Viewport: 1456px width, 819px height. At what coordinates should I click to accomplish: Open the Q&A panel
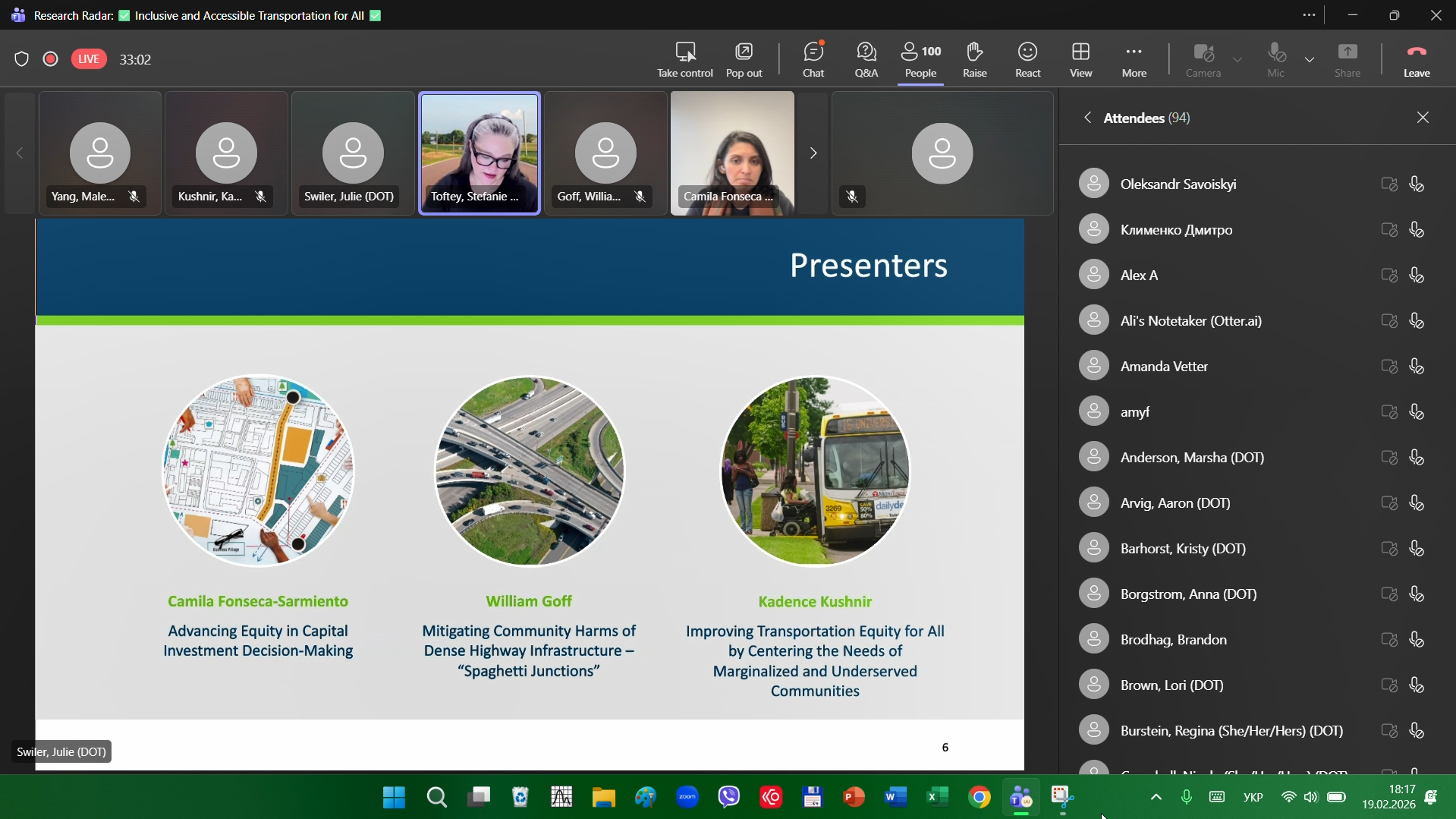pyautogui.click(x=866, y=59)
